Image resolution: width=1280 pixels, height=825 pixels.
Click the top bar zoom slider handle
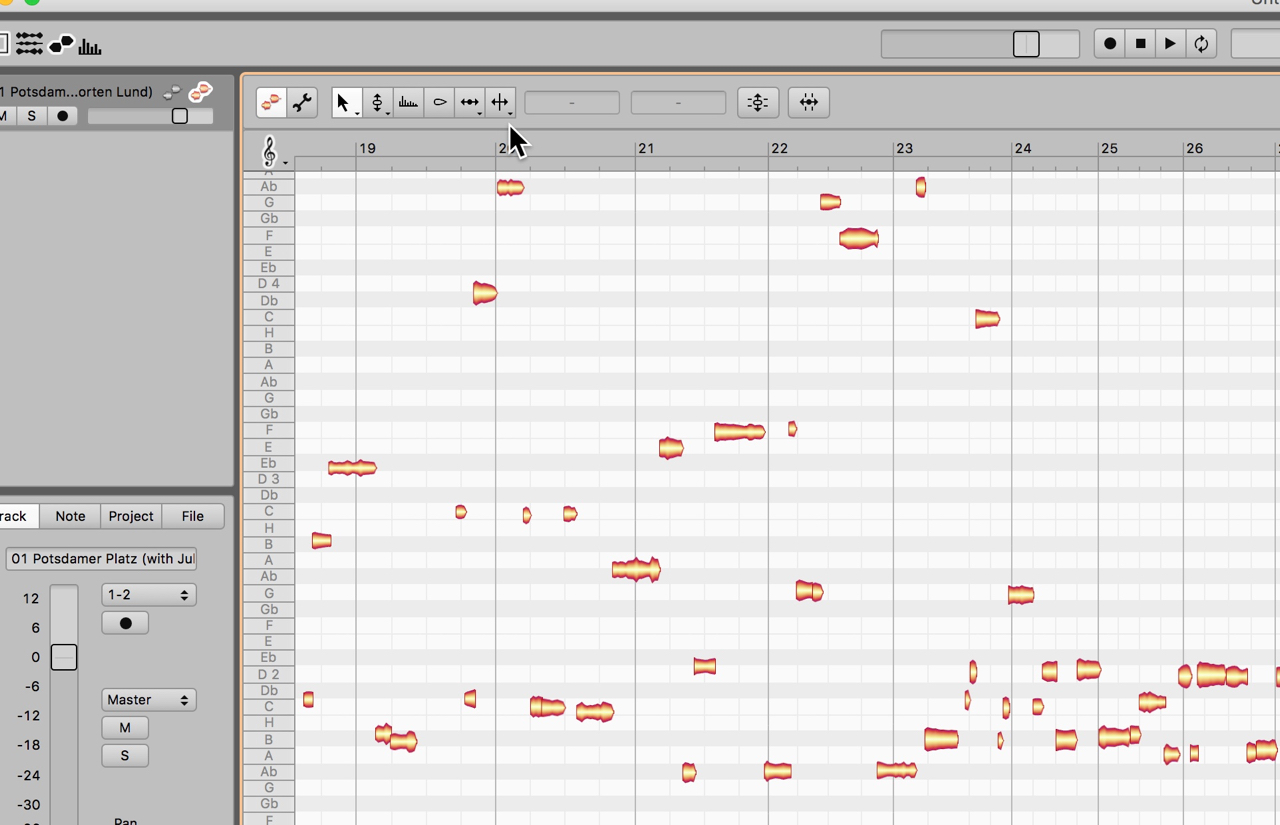coord(1026,44)
